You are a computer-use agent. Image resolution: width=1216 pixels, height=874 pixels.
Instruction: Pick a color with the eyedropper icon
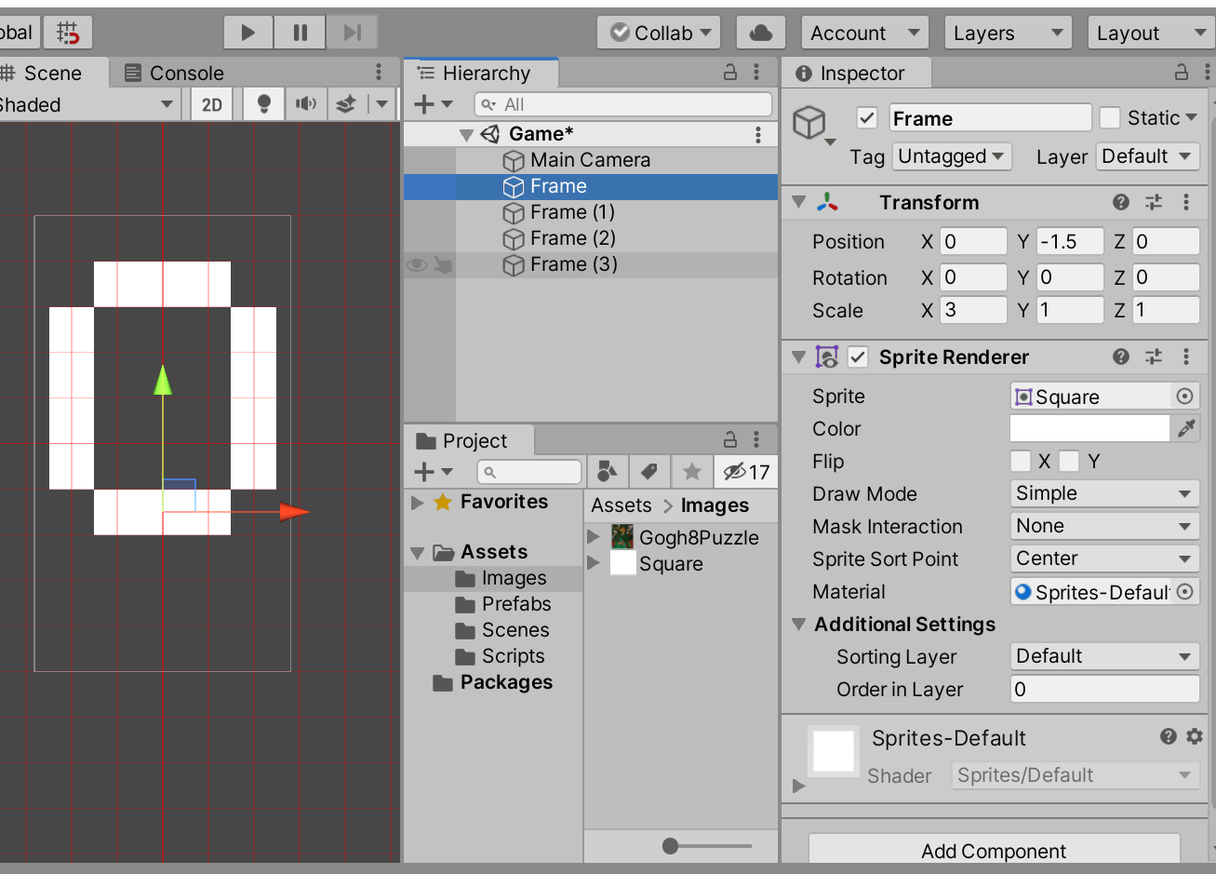coord(1186,429)
